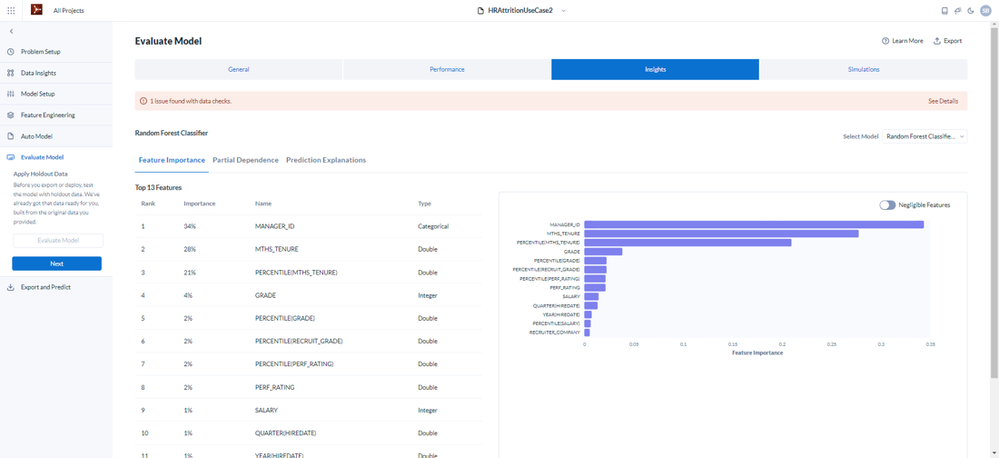The height and width of the screenshot is (458, 999).
Task: Open See Details for data checks
Action: coord(943,101)
